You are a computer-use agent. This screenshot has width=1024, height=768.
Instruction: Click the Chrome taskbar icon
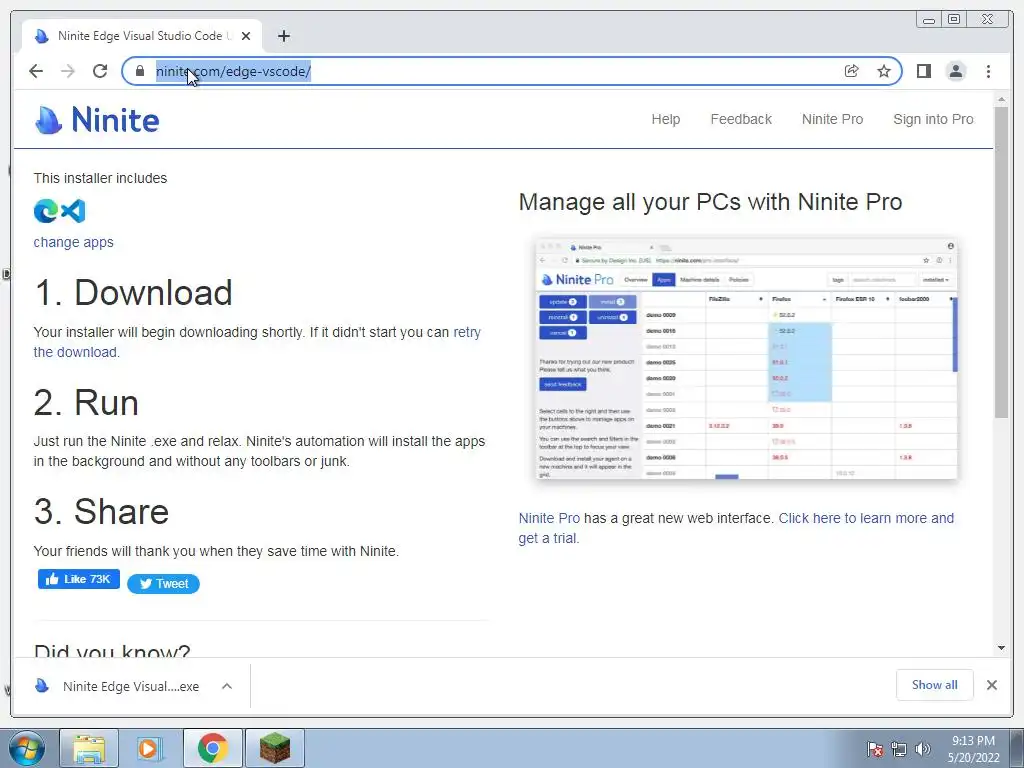[212, 748]
